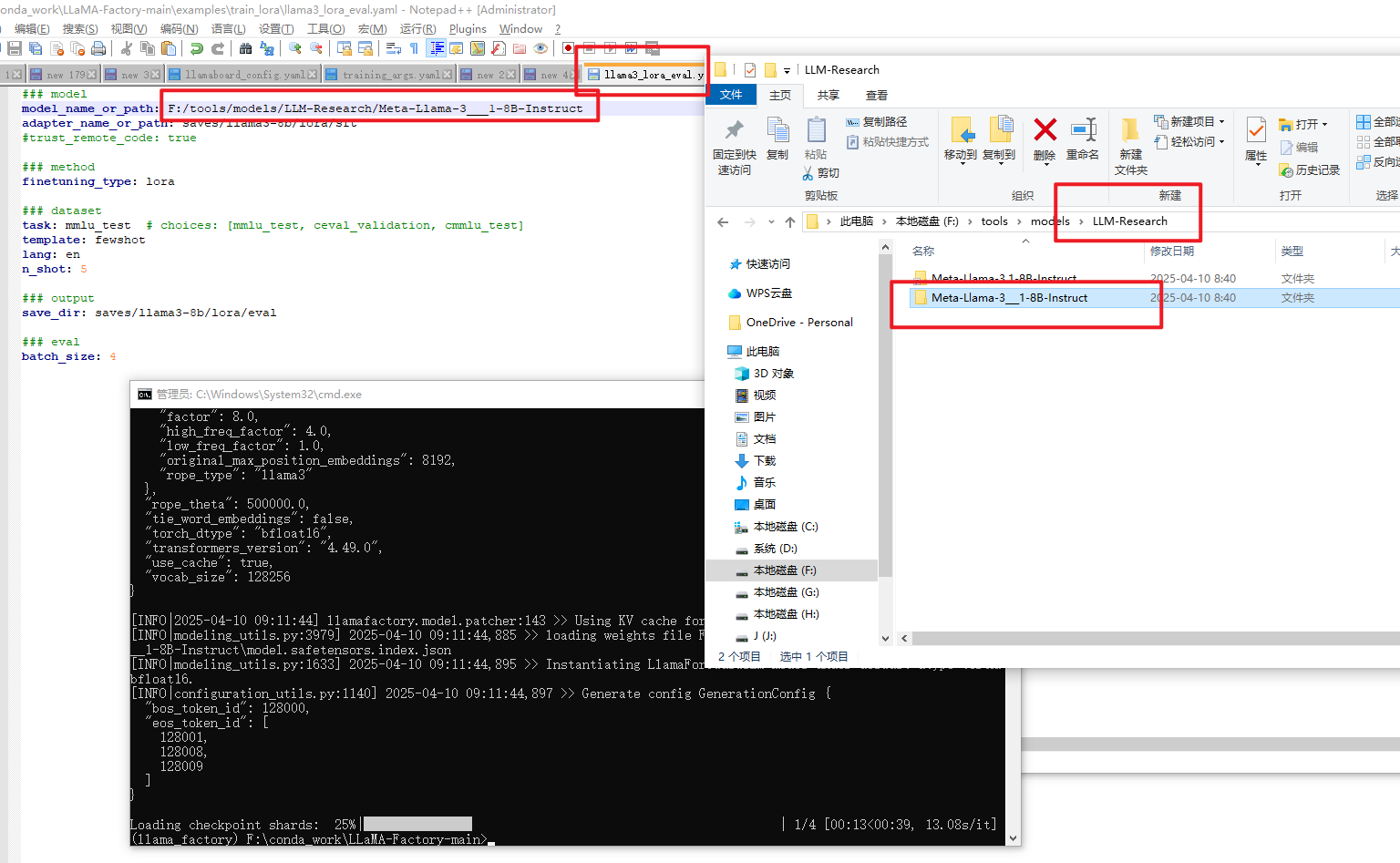Click the Save icon in Notepad++ toolbar
1400x863 pixels.
click(x=15, y=48)
